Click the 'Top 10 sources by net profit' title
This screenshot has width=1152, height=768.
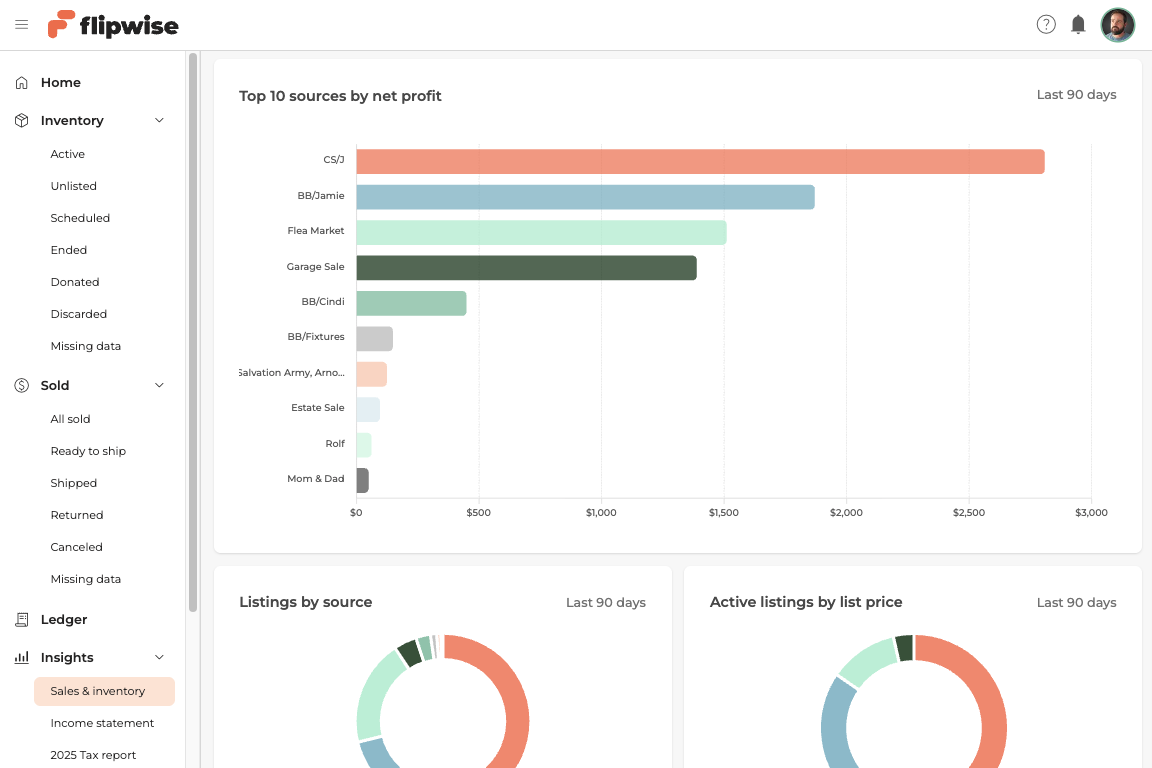pyautogui.click(x=340, y=96)
